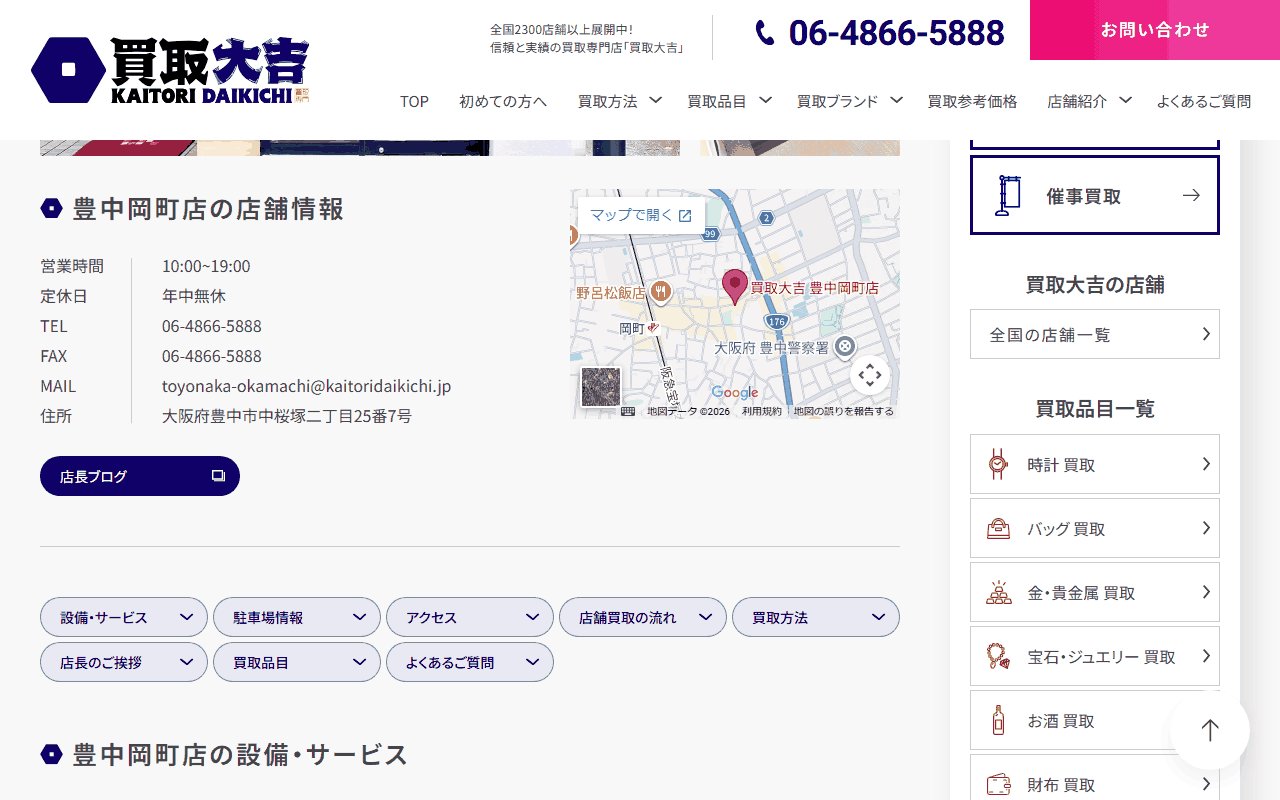Click the 大阪府 豊中警察署 map marker
Viewport: 1280px width, 800px height.
click(x=845, y=347)
